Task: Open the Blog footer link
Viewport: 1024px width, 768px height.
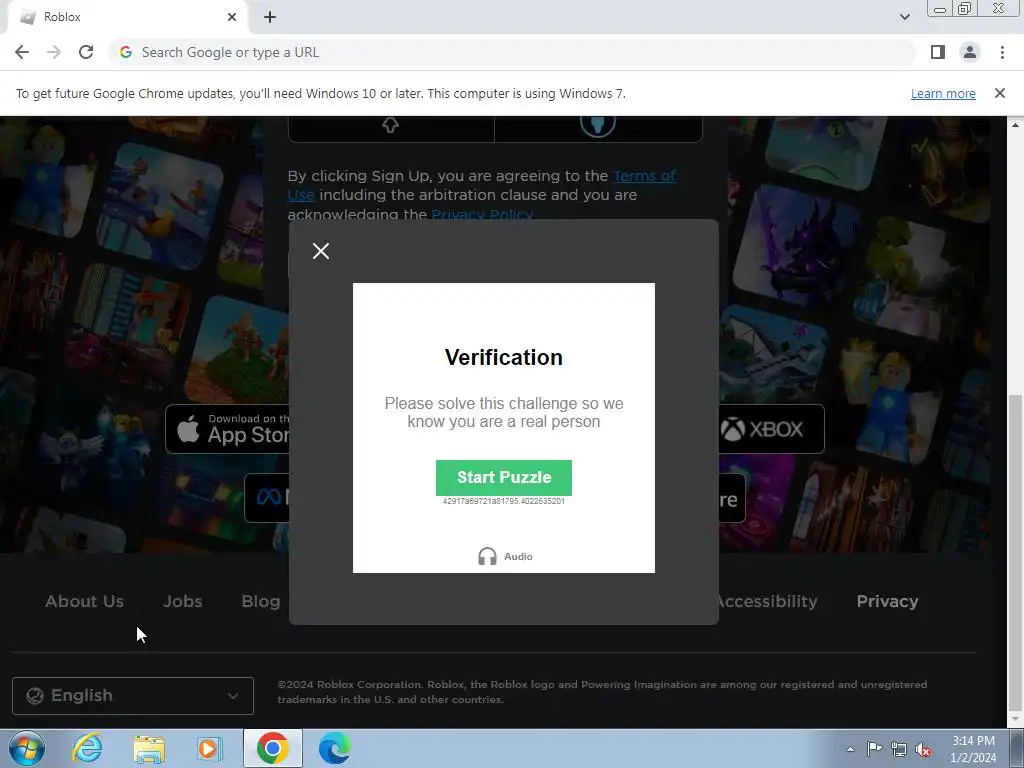Action: (x=261, y=601)
